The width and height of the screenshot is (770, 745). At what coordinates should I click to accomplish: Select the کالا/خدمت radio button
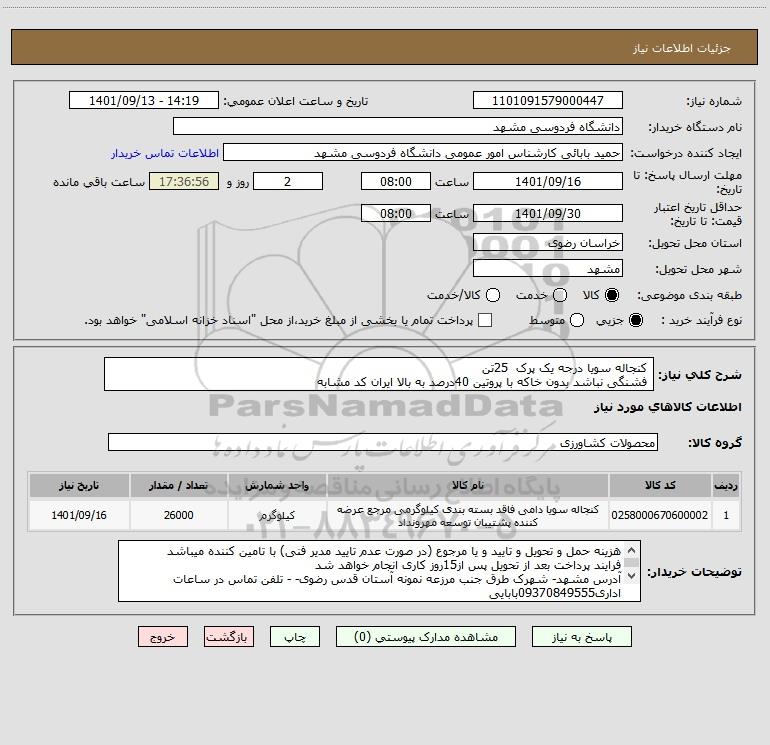click(x=493, y=295)
